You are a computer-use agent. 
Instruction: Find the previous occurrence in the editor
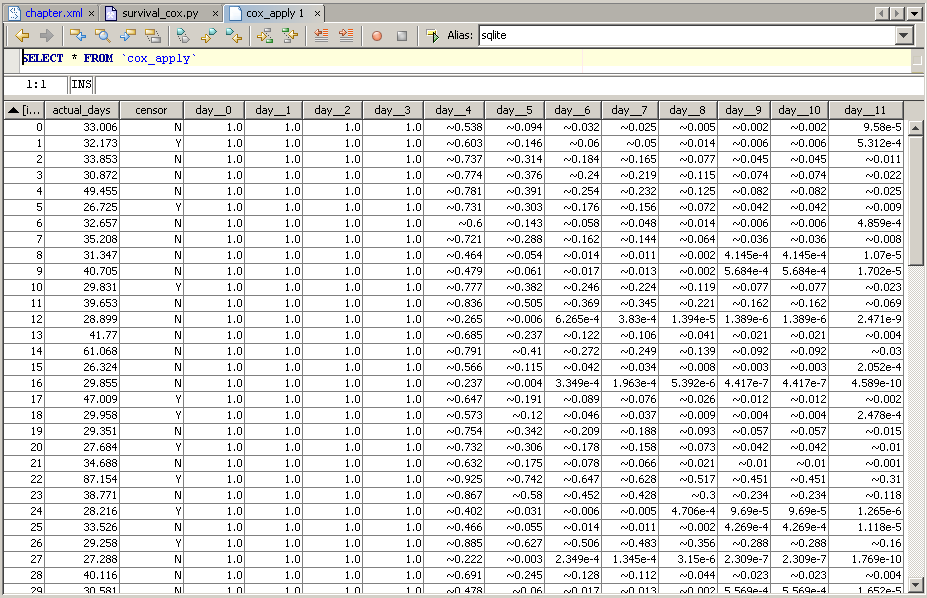point(78,35)
